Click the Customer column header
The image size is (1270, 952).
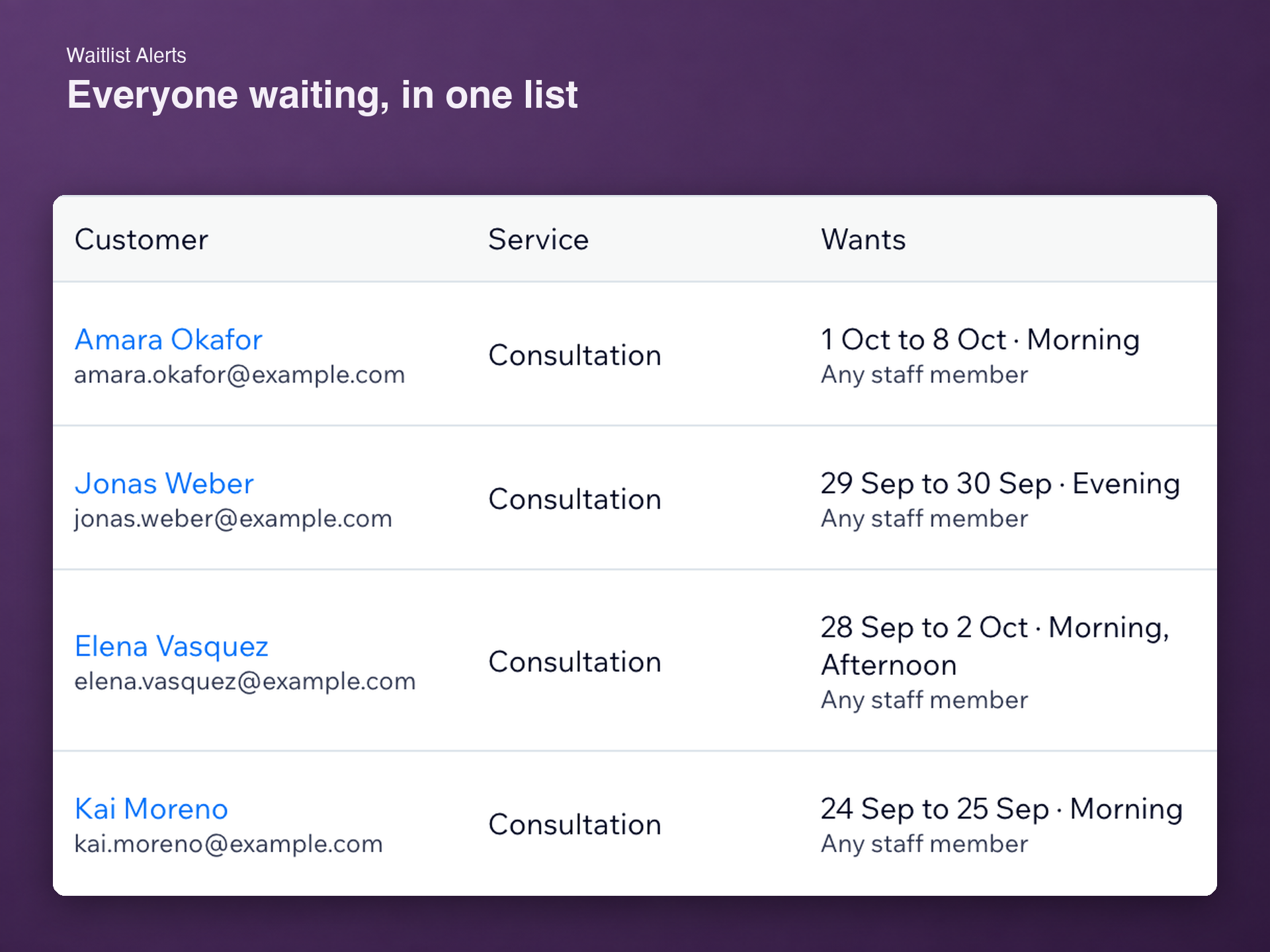(142, 239)
